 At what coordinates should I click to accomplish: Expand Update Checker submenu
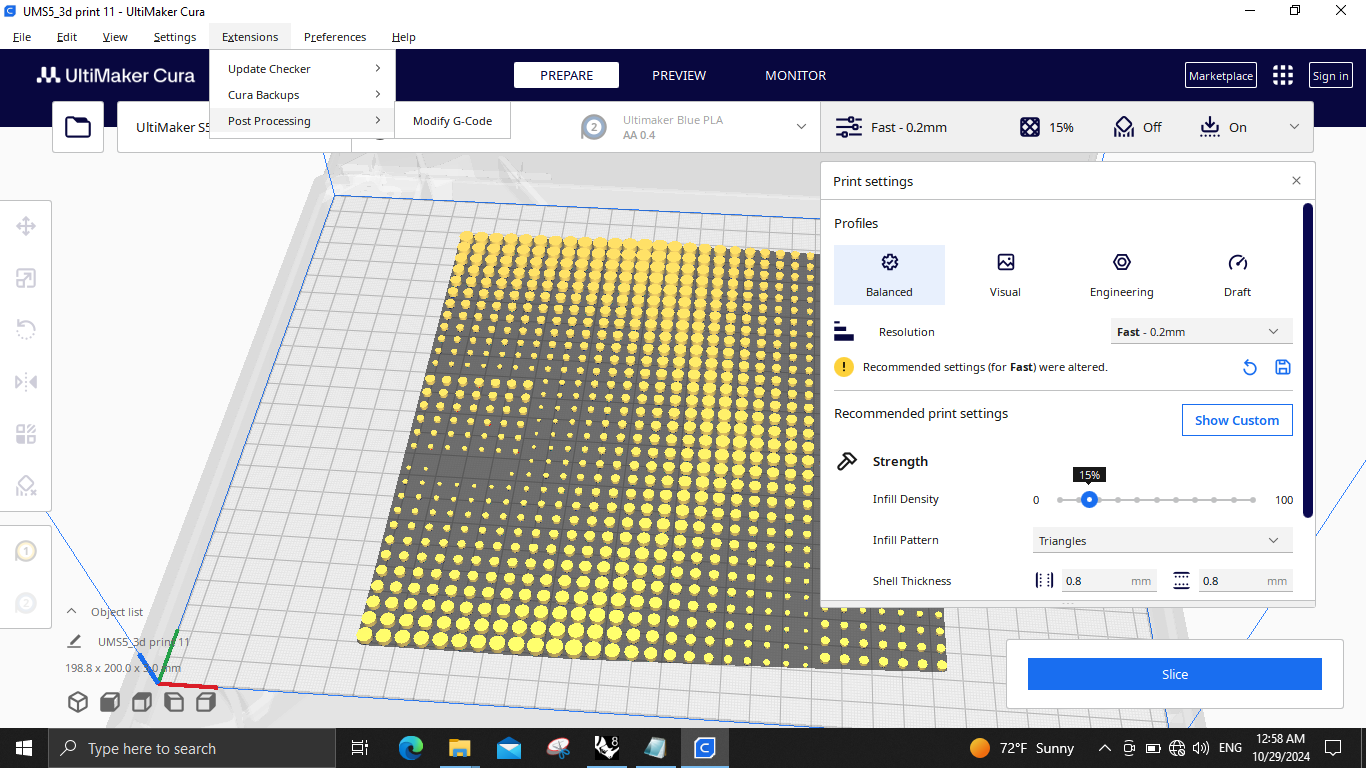tap(303, 69)
